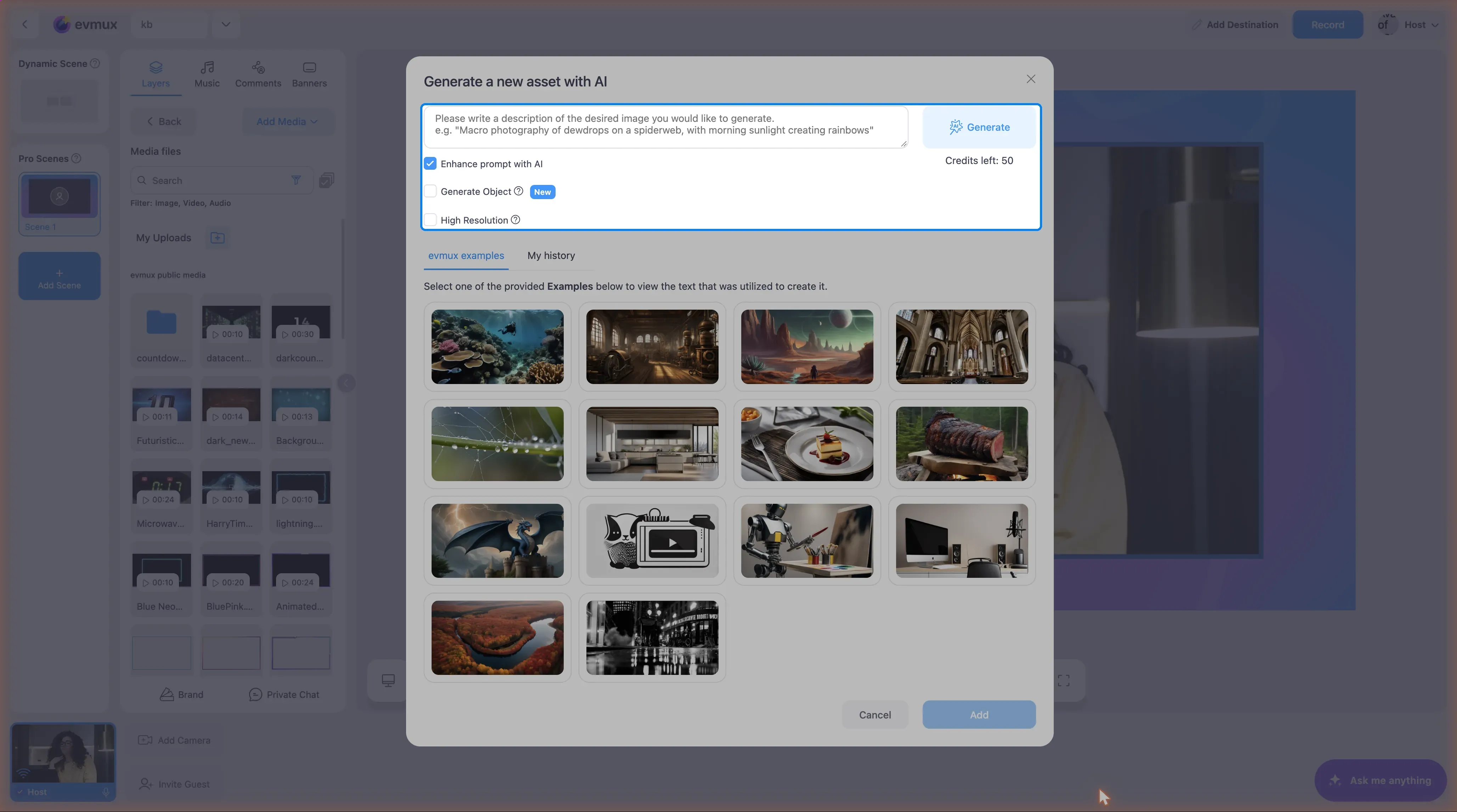
Task: Choose the cathedral interior example
Action: (x=962, y=346)
